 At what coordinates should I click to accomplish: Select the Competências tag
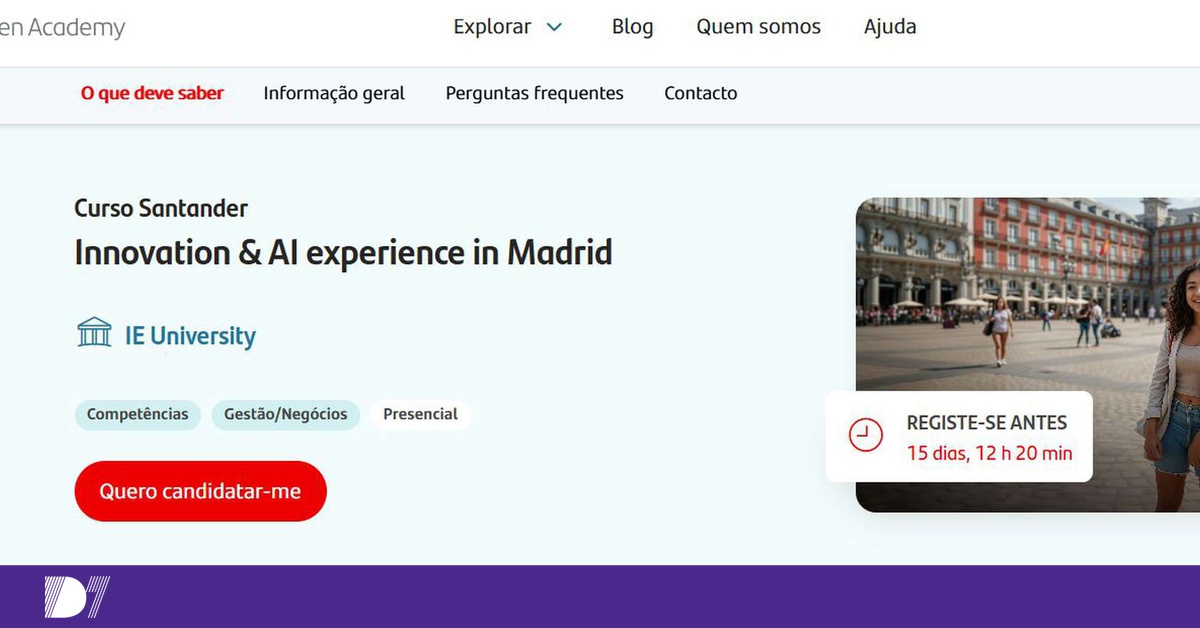[x=137, y=414]
